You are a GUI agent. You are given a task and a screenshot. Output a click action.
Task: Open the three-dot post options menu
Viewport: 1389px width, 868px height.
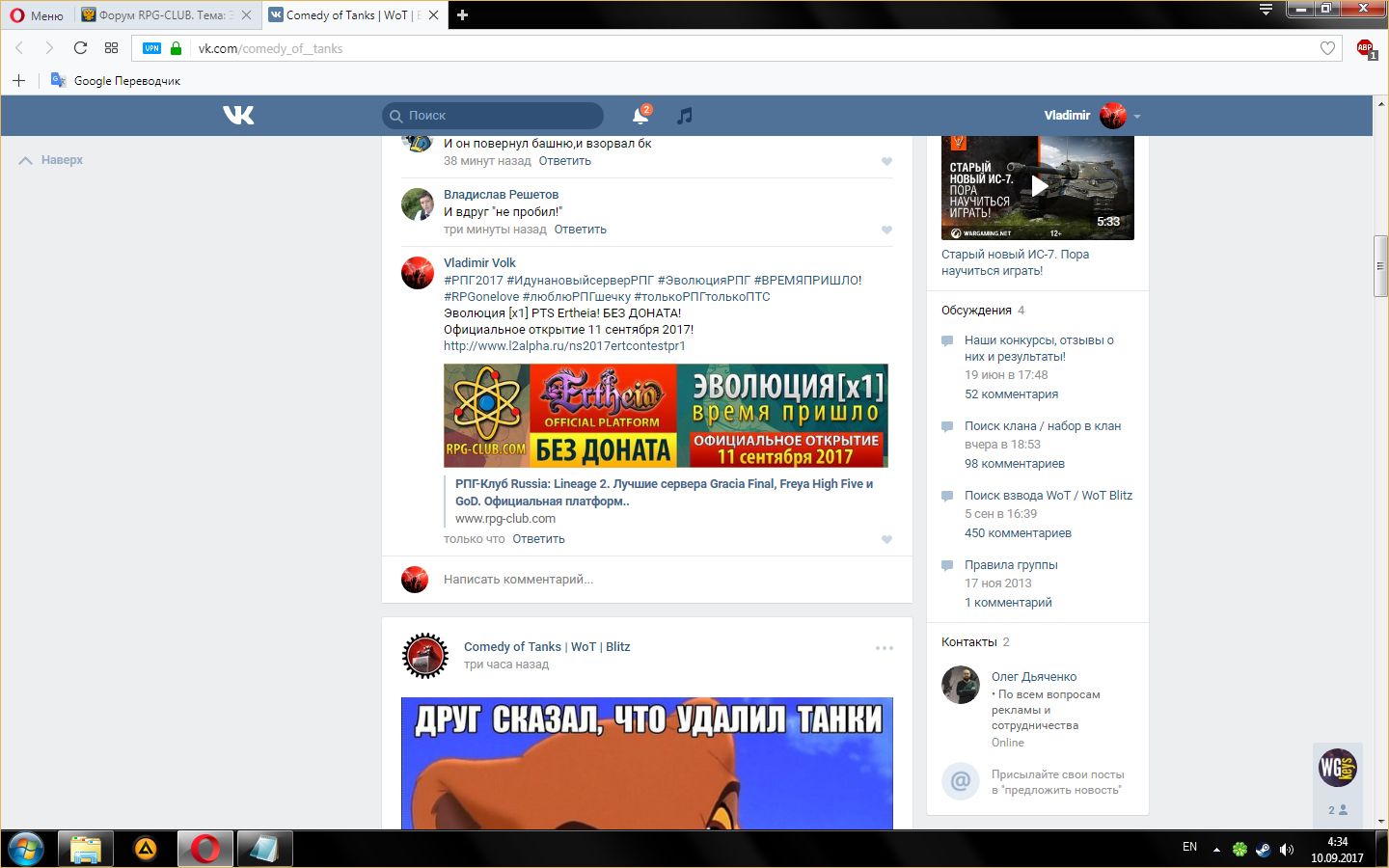pyautogui.click(x=885, y=648)
